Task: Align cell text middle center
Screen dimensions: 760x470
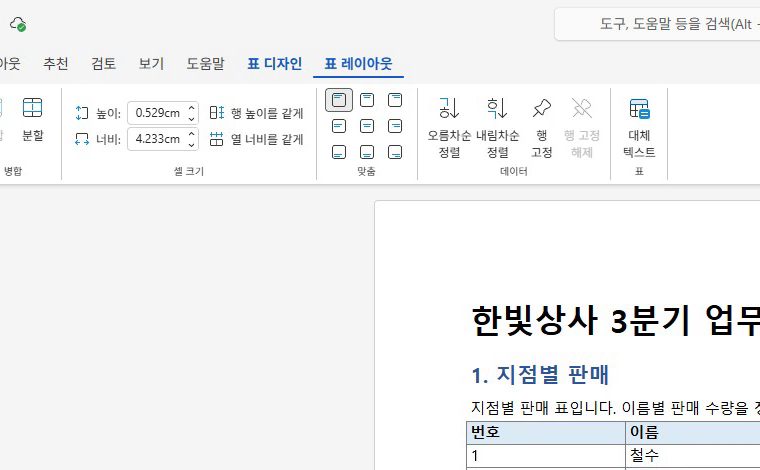Action: tap(367, 126)
